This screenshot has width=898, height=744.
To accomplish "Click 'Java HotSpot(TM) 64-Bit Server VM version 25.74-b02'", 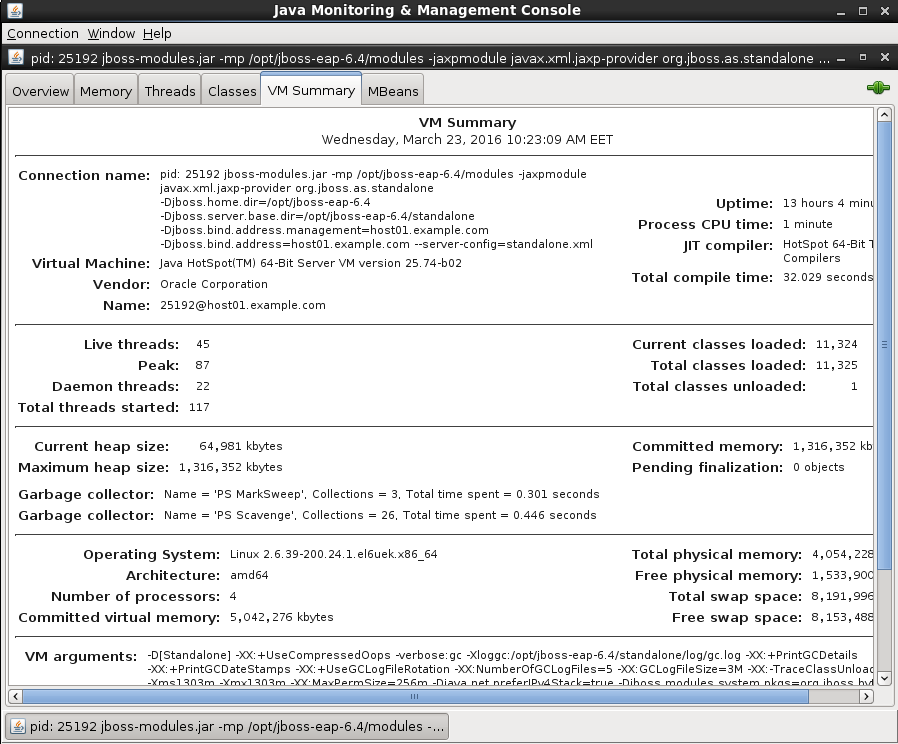I will tap(311, 263).
